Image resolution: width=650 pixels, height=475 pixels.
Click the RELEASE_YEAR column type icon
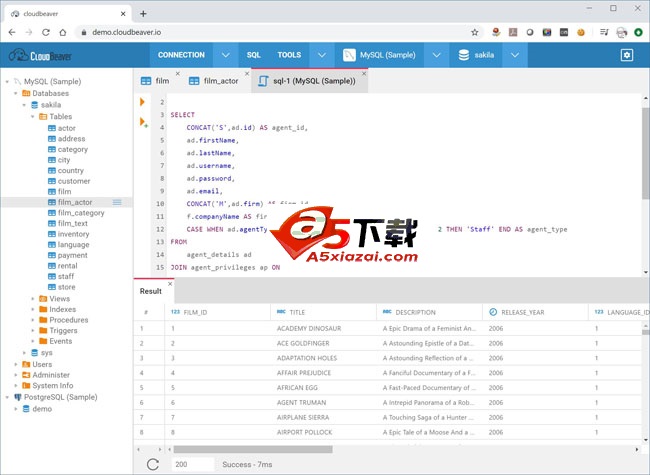pyautogui.click(x=493, y=312)
